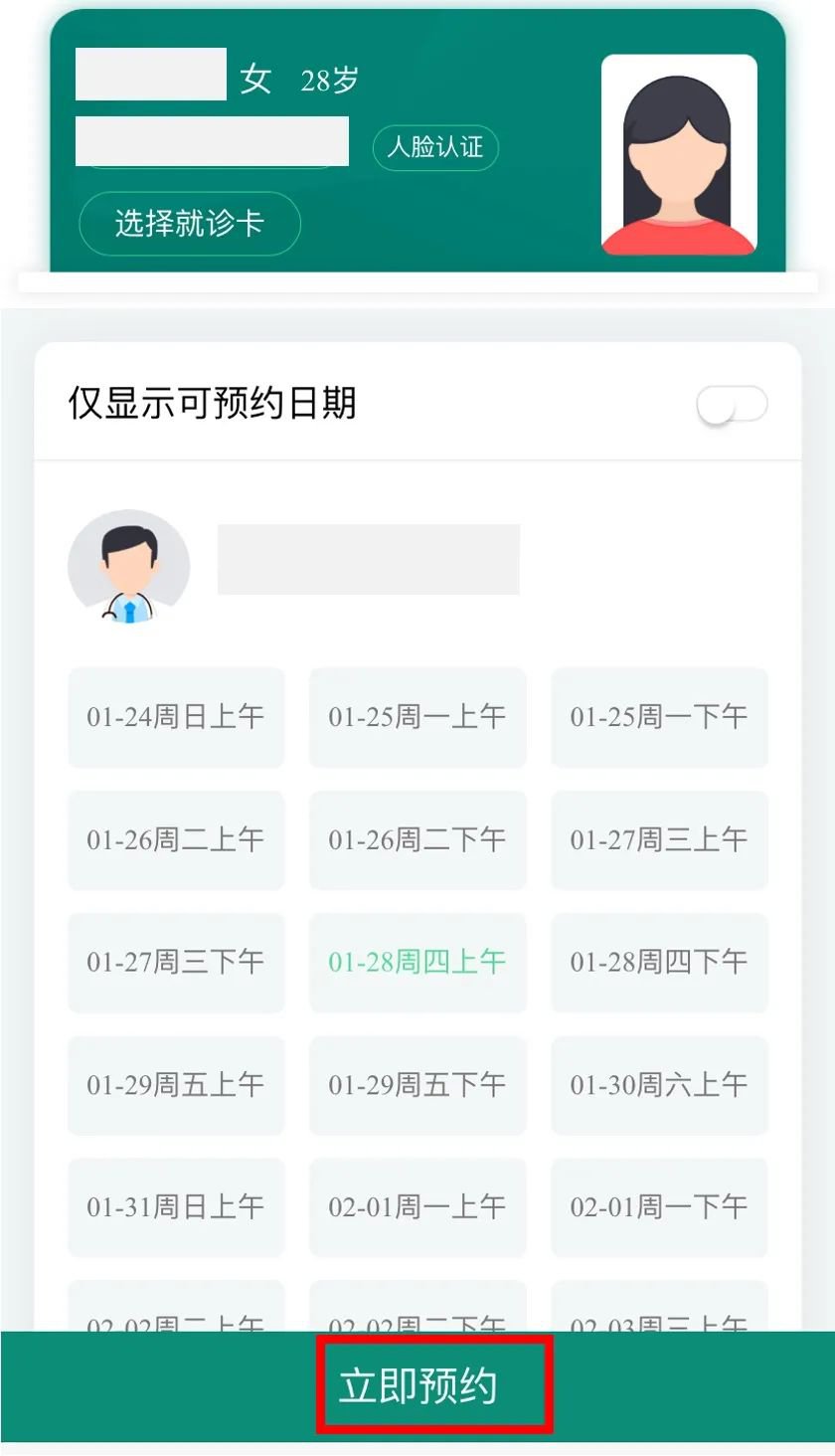Viewport: 835px width, 1456px height.
Task: Select the highlighted 01-28周四上午 slot
Action: 417,963
